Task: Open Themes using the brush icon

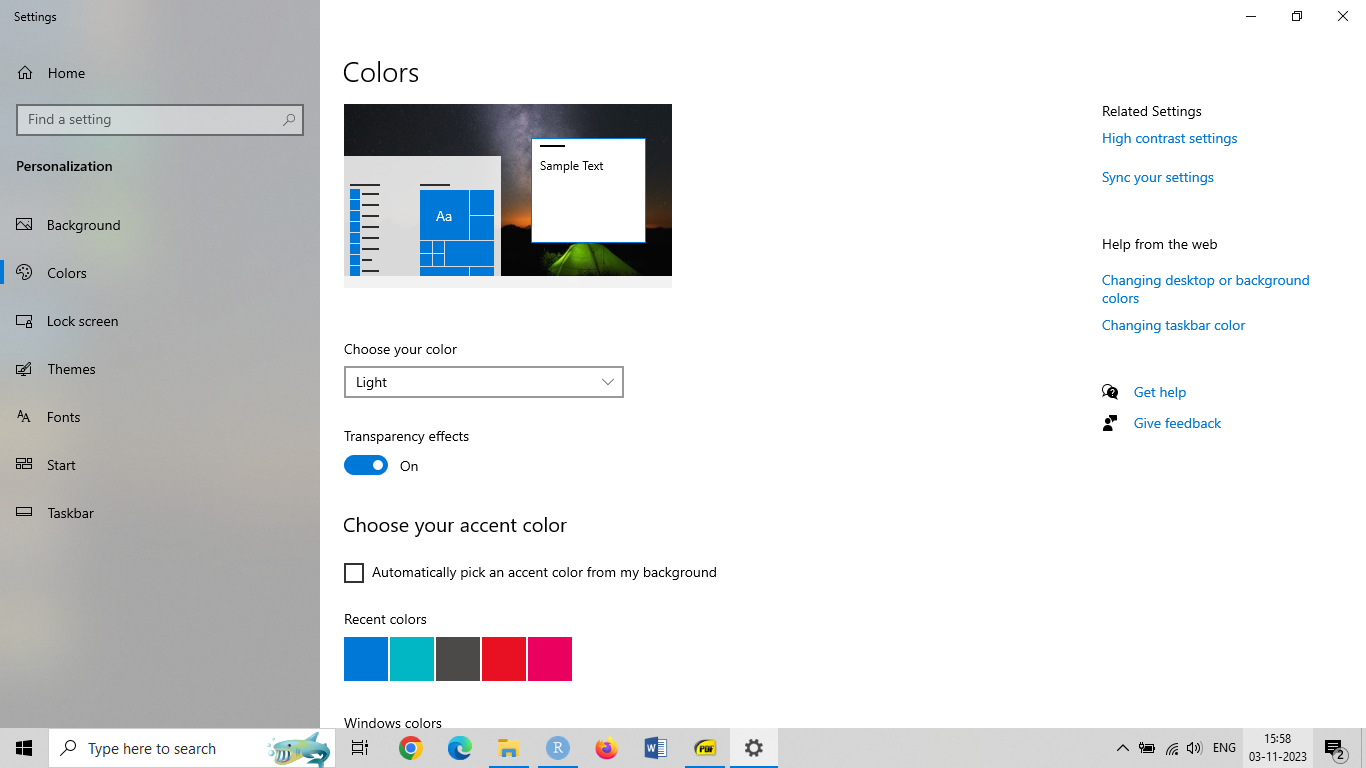Action: click(25, 369)
